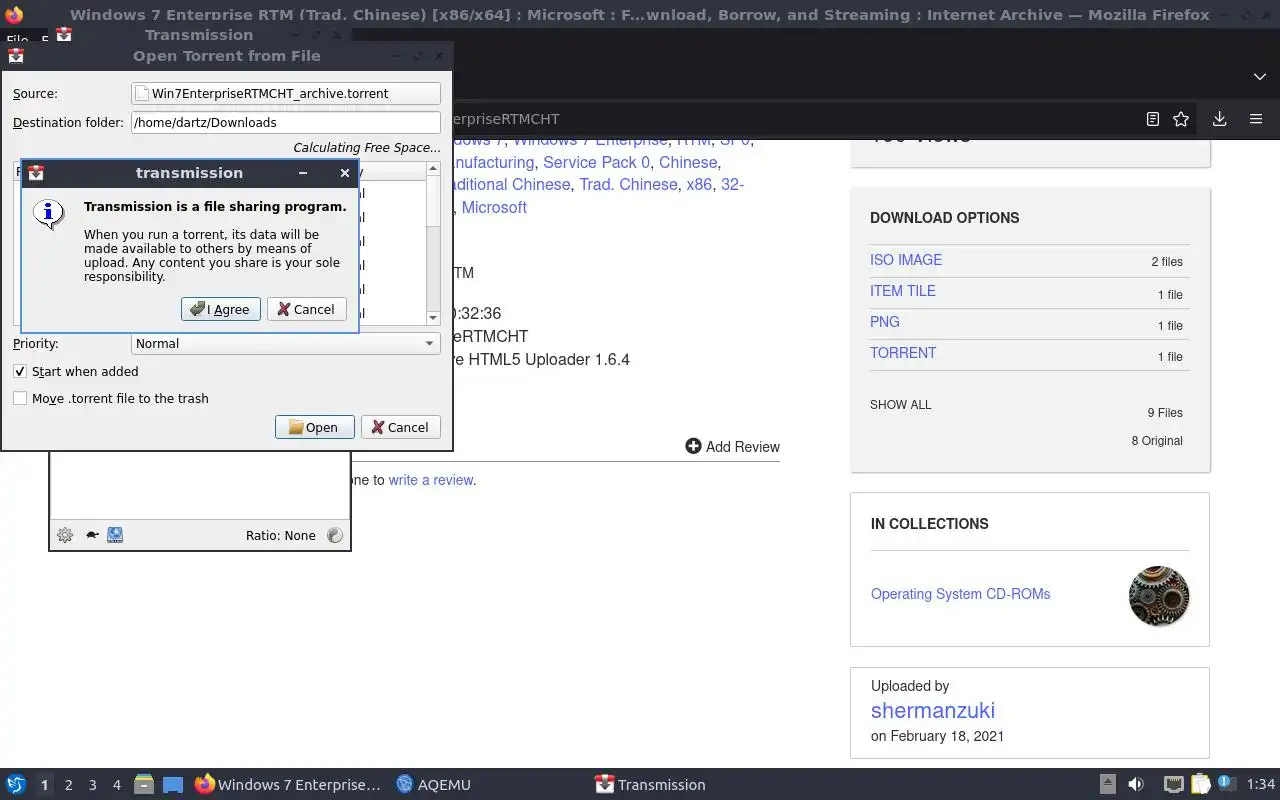Click the write a review link
1280x800 pixels.
coord(431,480)
